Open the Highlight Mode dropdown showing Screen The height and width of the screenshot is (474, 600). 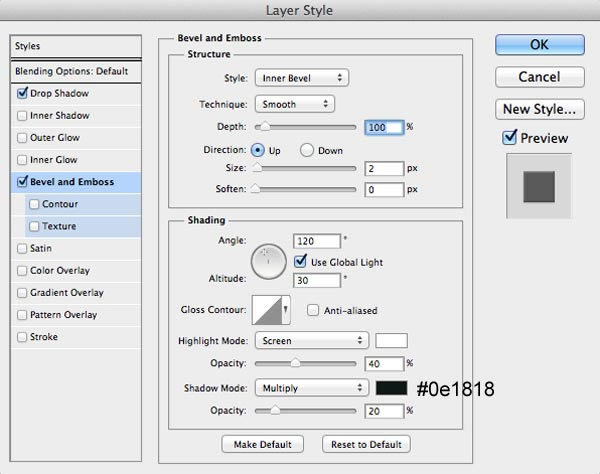coord(312,340)
